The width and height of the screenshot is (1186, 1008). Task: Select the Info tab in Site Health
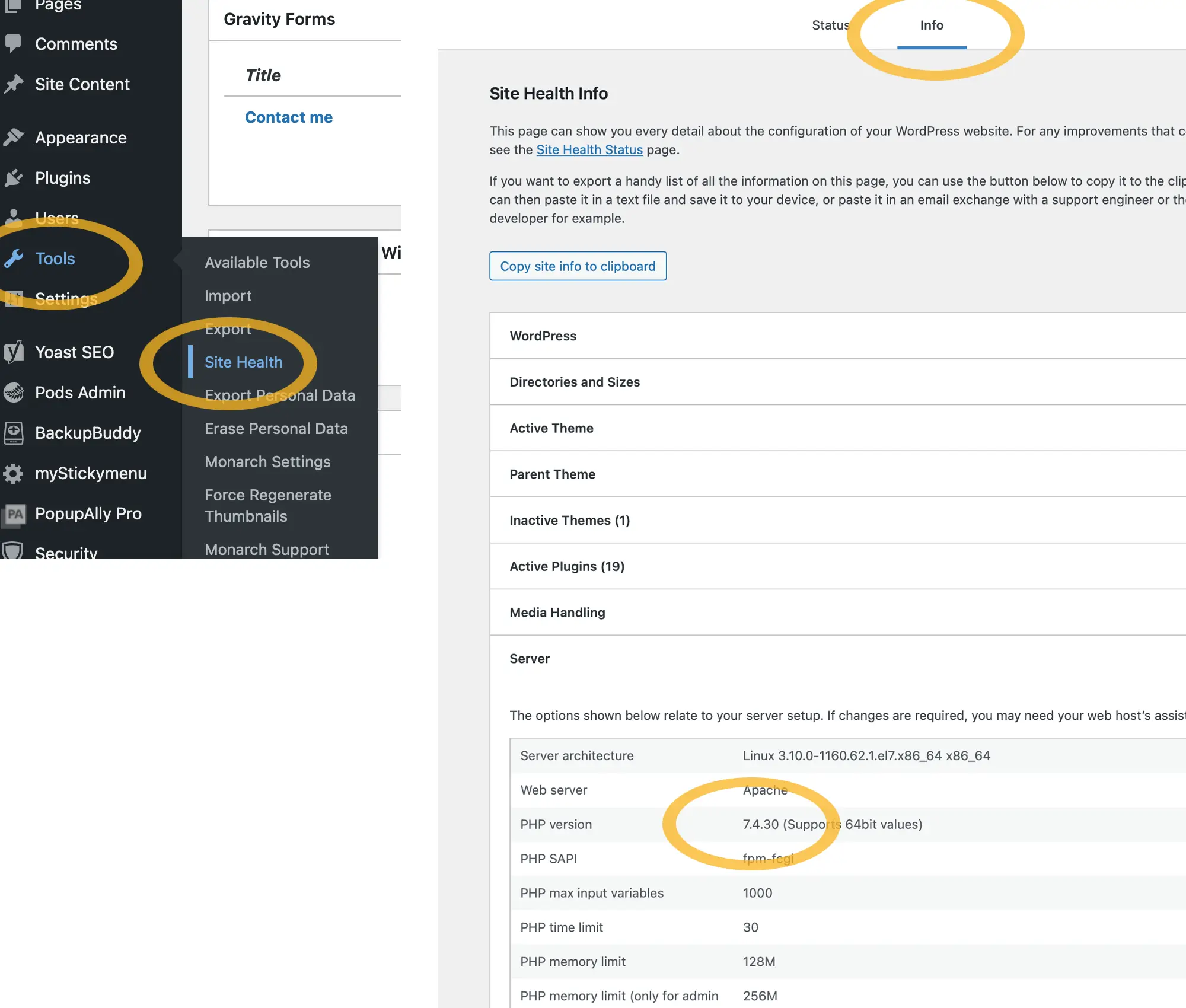[930, 24]
